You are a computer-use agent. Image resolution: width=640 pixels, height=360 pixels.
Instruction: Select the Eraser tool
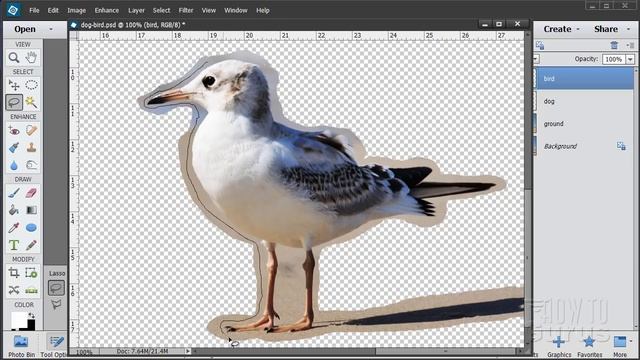click(x=31, y=193)
